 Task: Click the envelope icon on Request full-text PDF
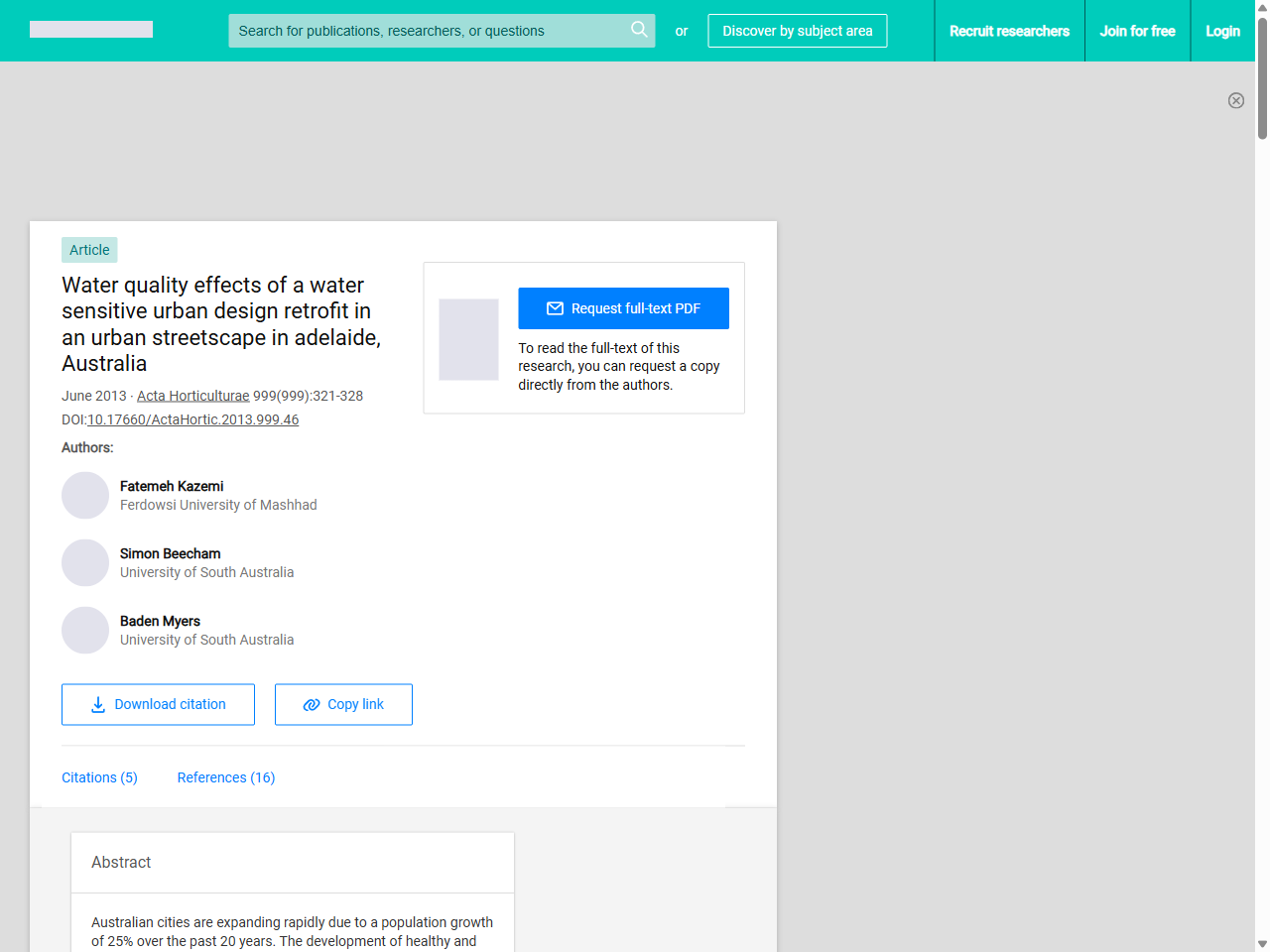click(x=555, y=307)
